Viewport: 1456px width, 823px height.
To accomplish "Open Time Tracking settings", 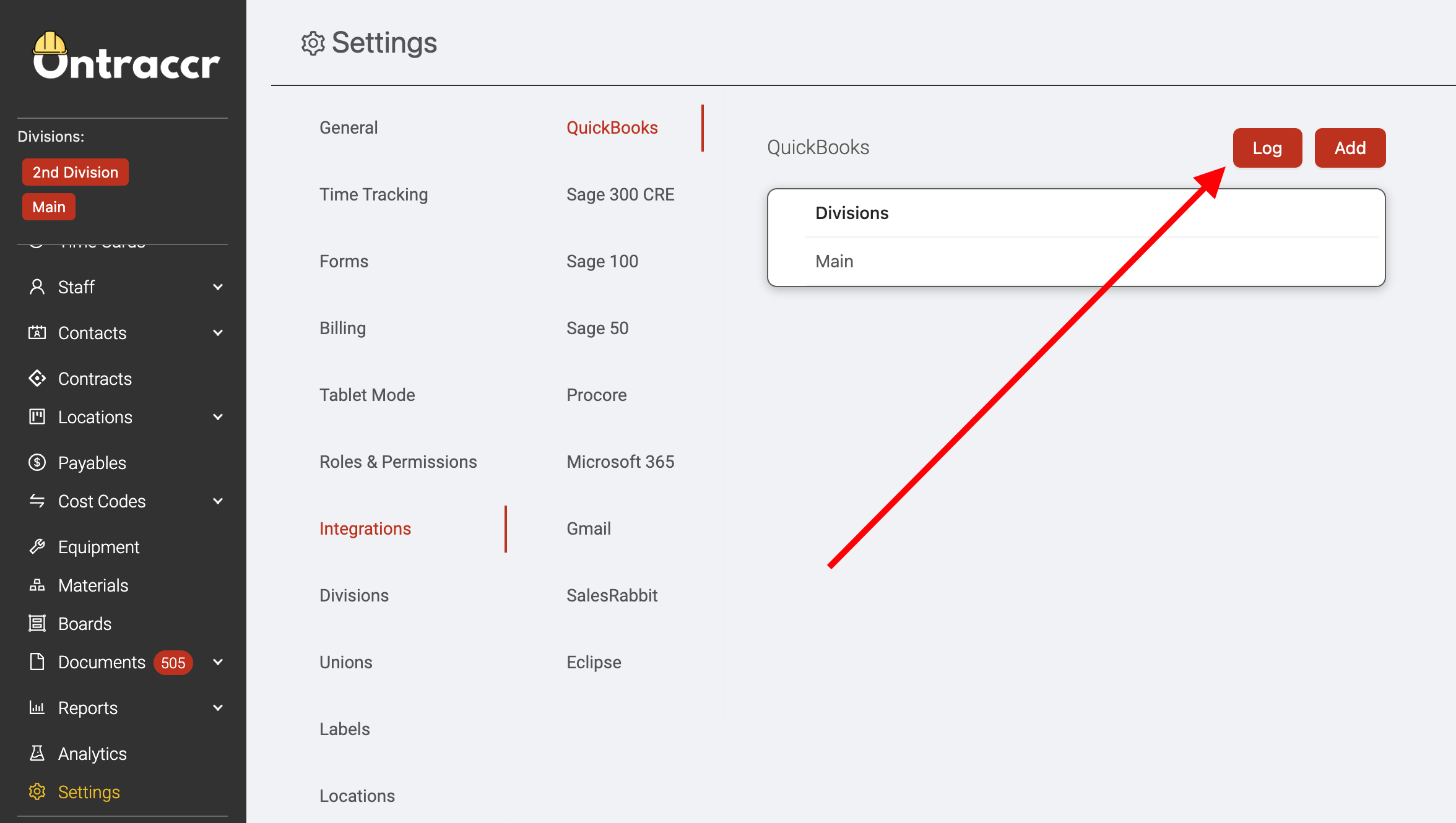I will 374,194.
